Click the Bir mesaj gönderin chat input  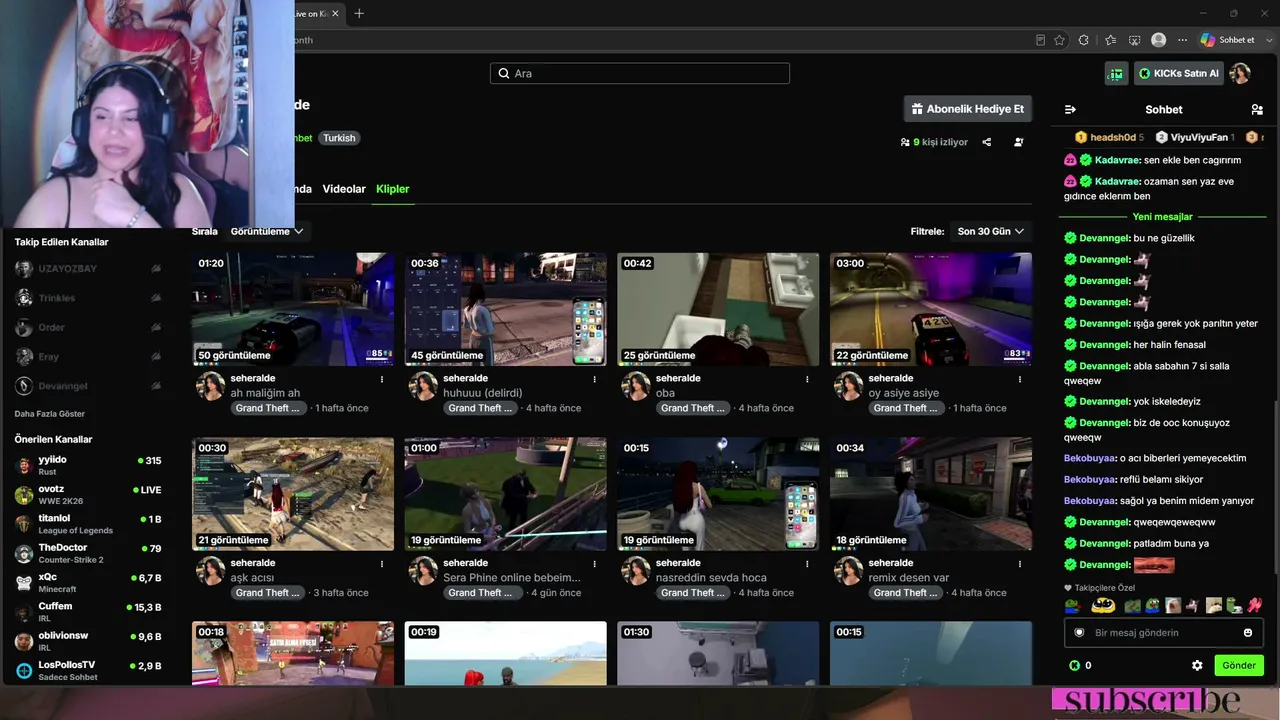[x=1163, y=633]
